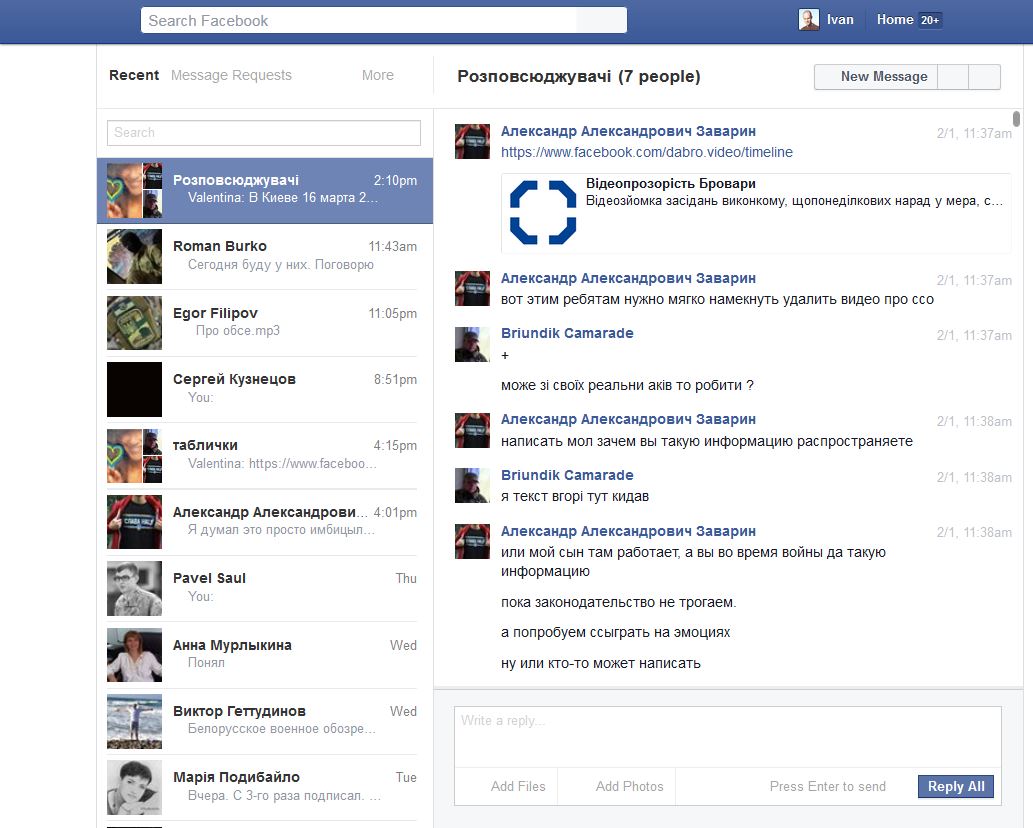This screenshot has height=828, width=1033.
Task: Click the Відеопрозорість Бровари link preview logo
Action: click(x=543, y=212)
